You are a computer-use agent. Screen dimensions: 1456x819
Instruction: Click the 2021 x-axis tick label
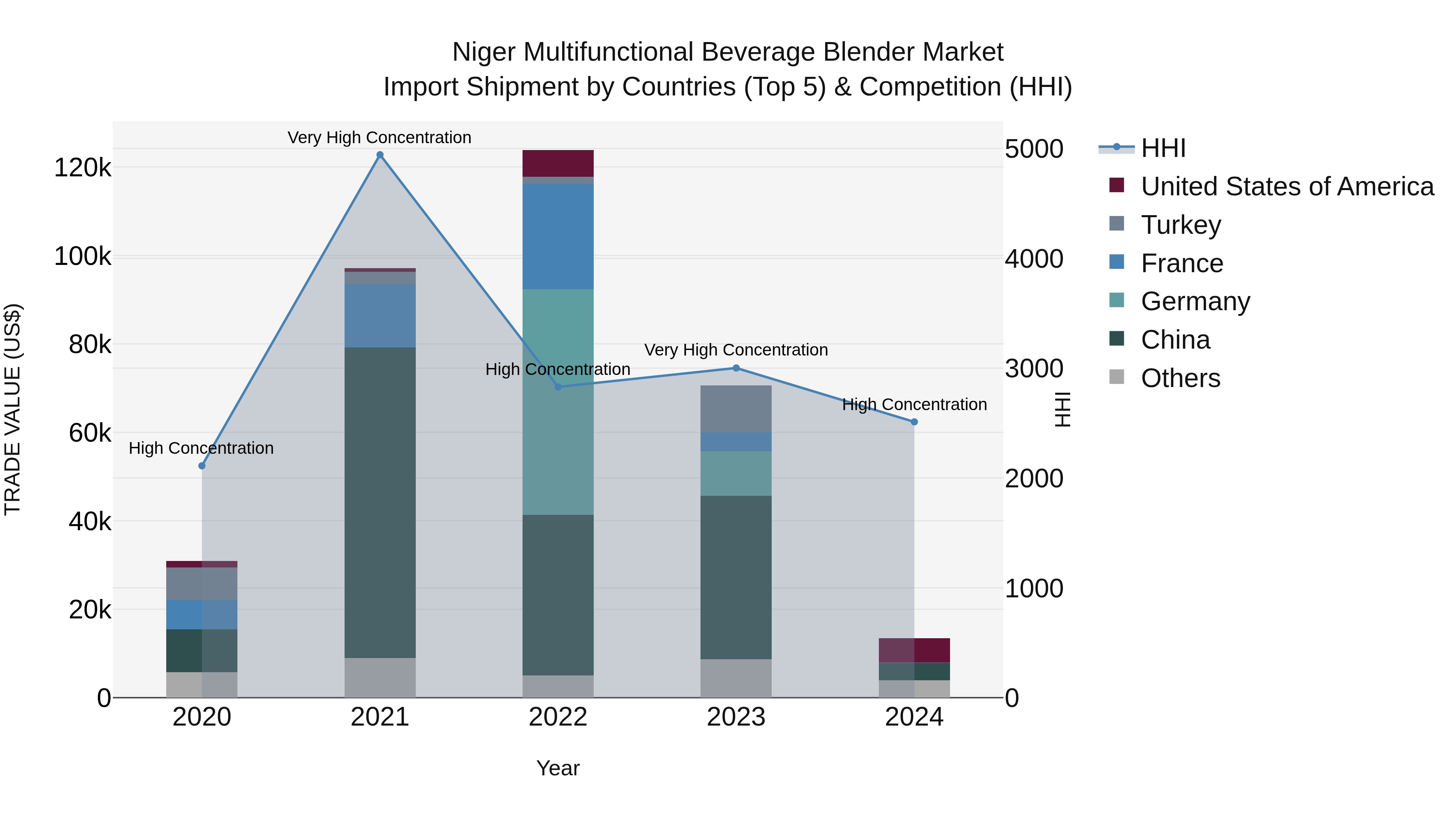coord(380,717)
